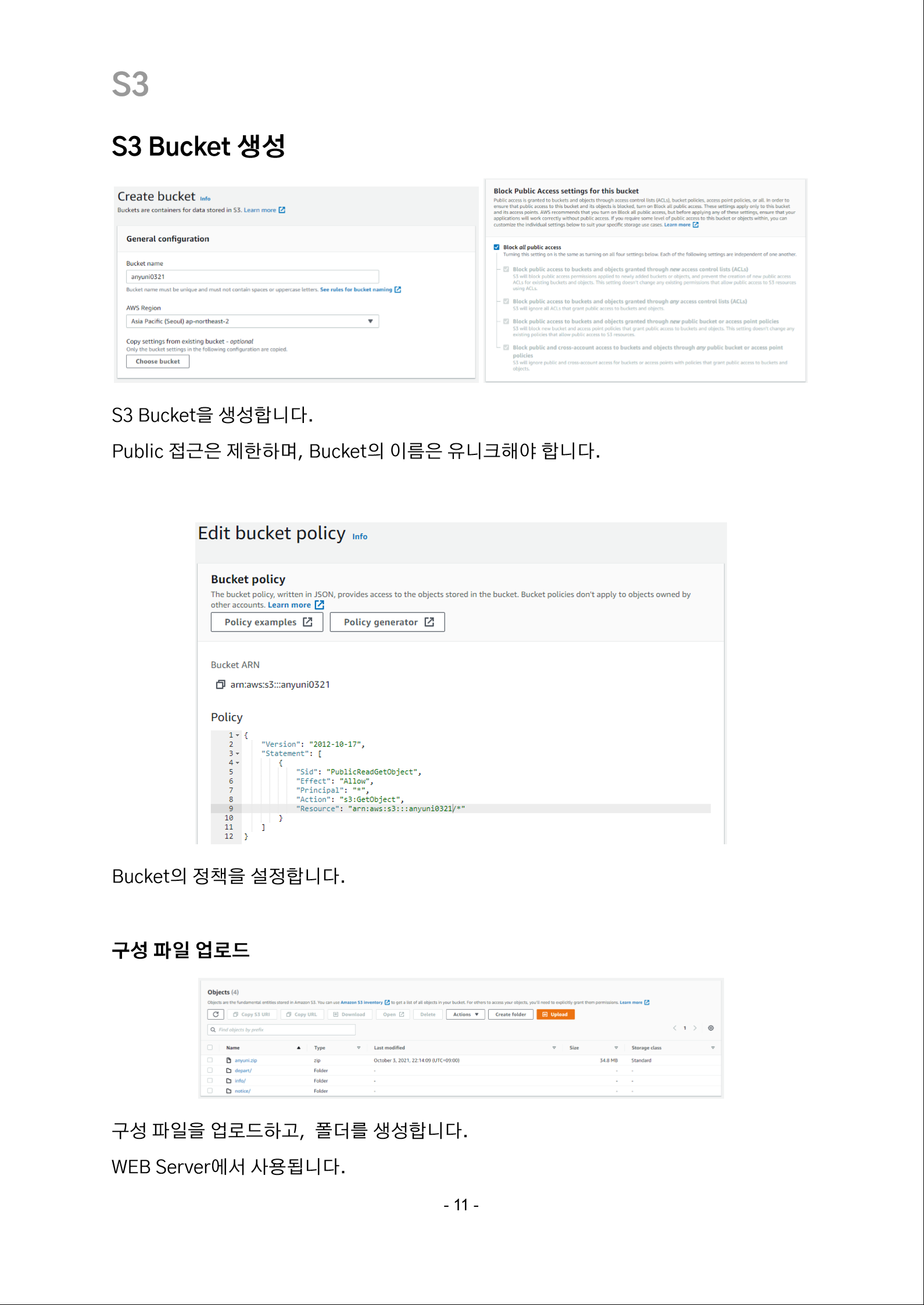The width and height of the screenshot is (924, 1305).
Task: Click the Delete button in Objects toolbar
Action: (x=428, y=1014)
